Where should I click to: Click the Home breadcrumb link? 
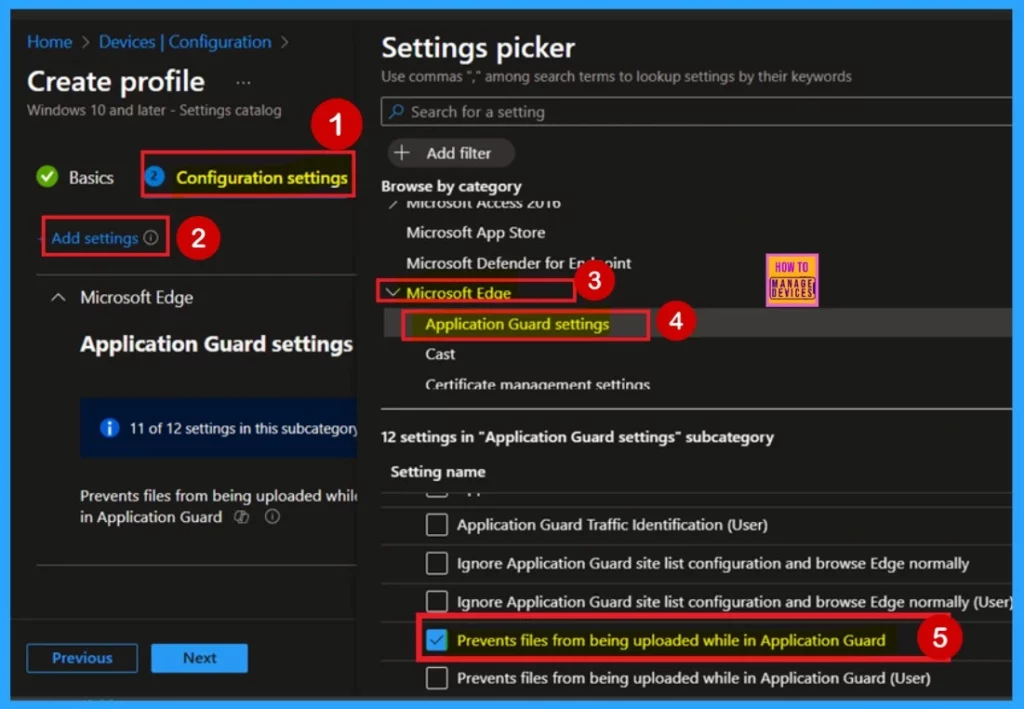[49, 42]
